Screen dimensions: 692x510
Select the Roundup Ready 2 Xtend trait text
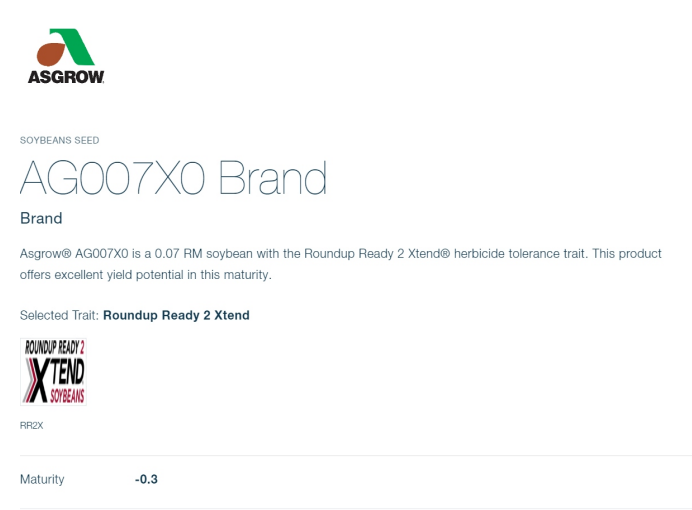176,315
